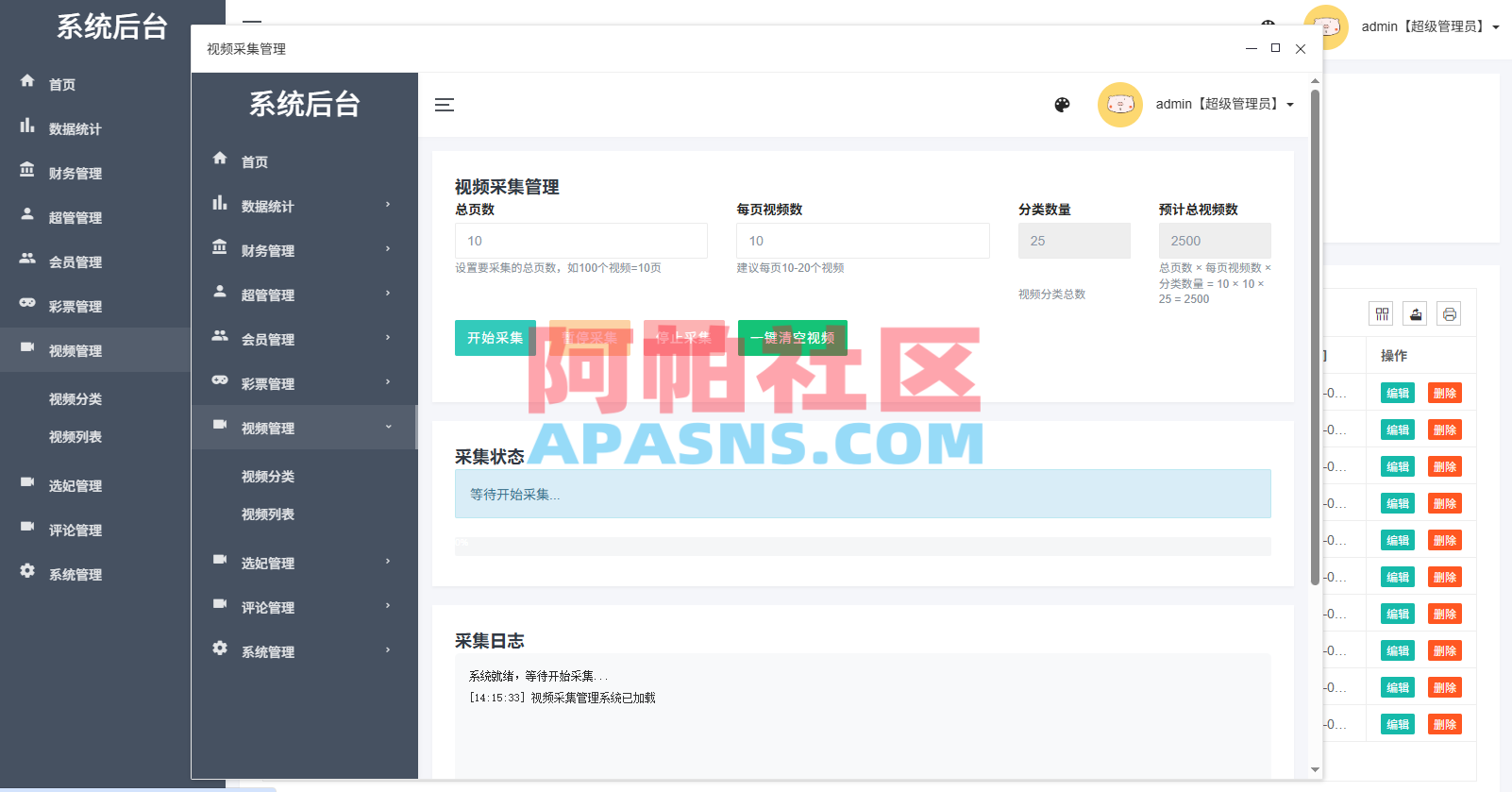Click the 一键清空视频 button
The width and height of the screenshot is (1512, 792).
[x=793, y=338]
